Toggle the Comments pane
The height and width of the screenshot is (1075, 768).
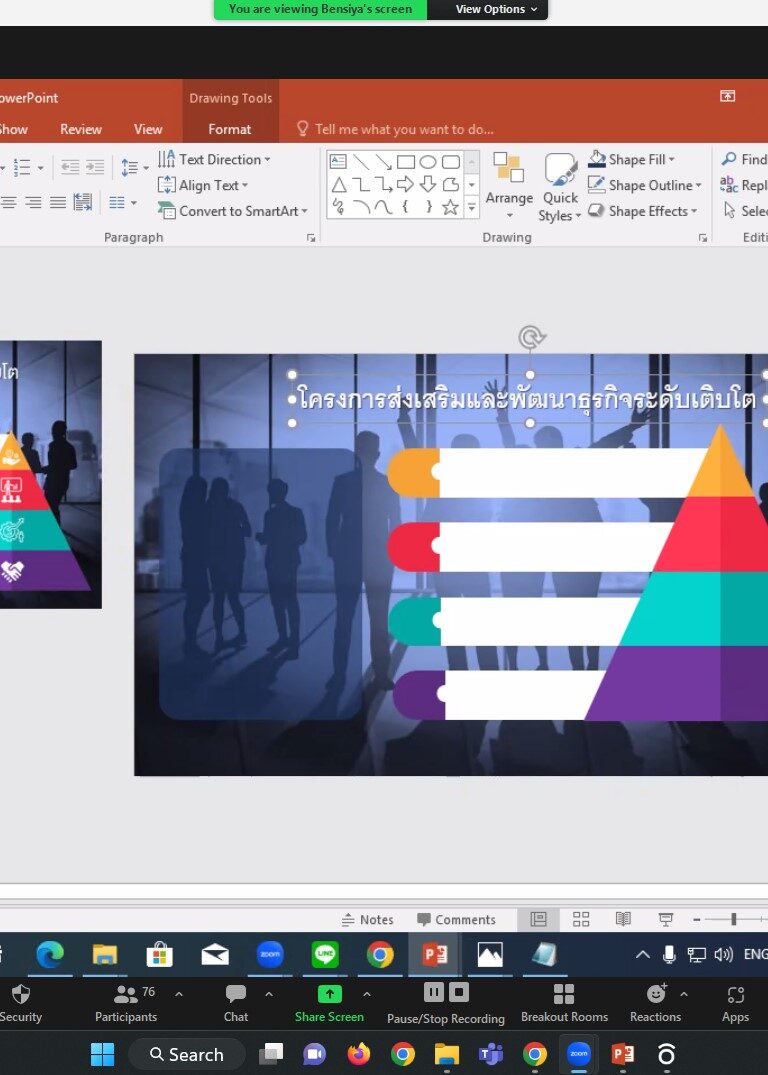pyautogui.click(x=456, y=920)
